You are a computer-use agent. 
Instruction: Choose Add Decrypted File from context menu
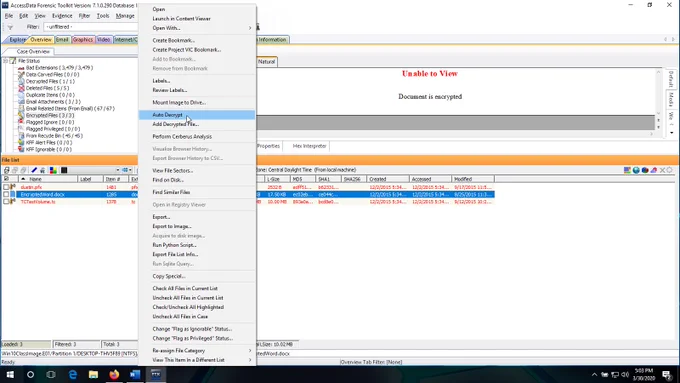click(x=197, y=124)
